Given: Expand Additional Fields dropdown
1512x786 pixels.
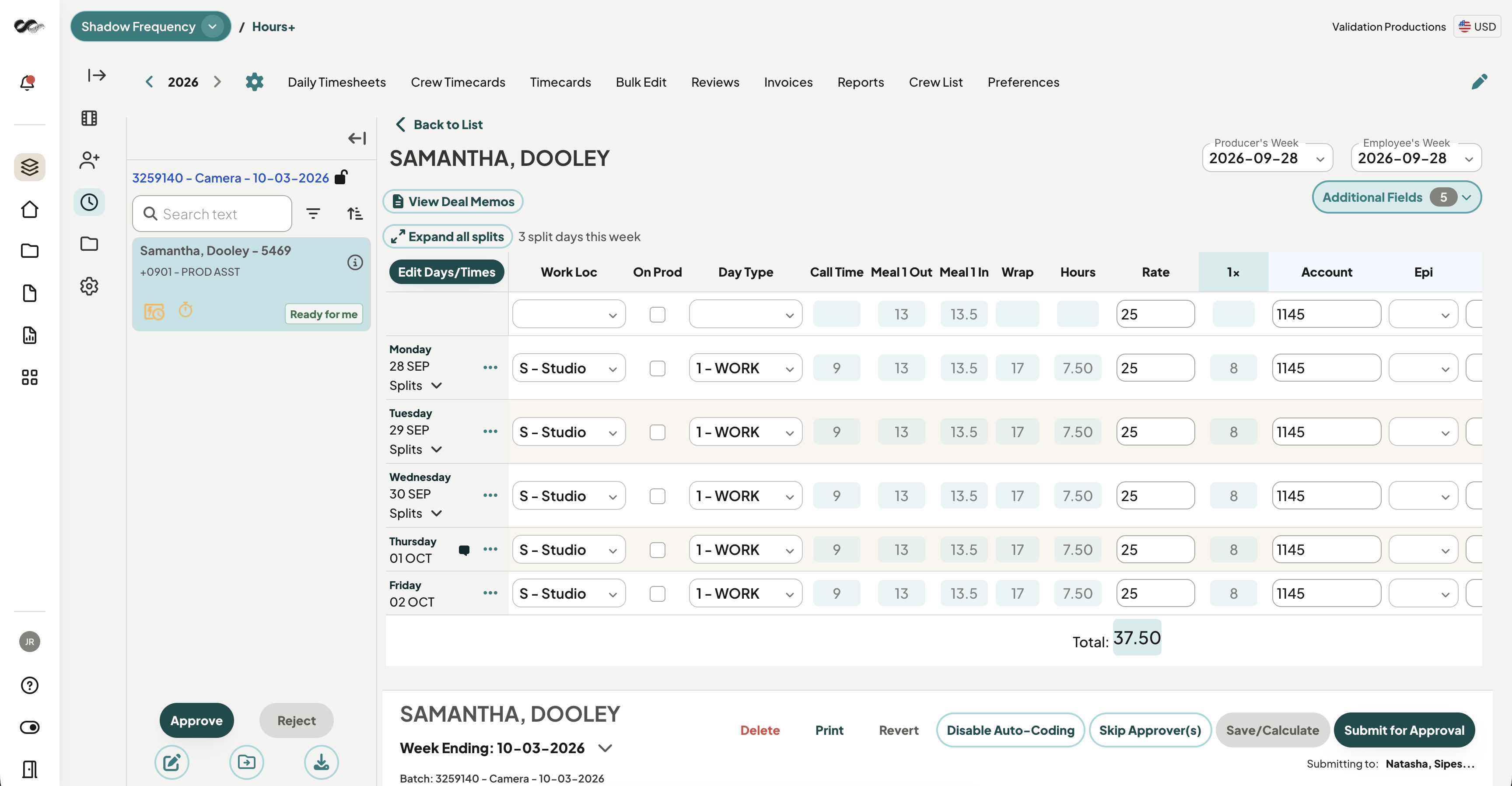Looking at the screenshot, I should pos(1396,197).
